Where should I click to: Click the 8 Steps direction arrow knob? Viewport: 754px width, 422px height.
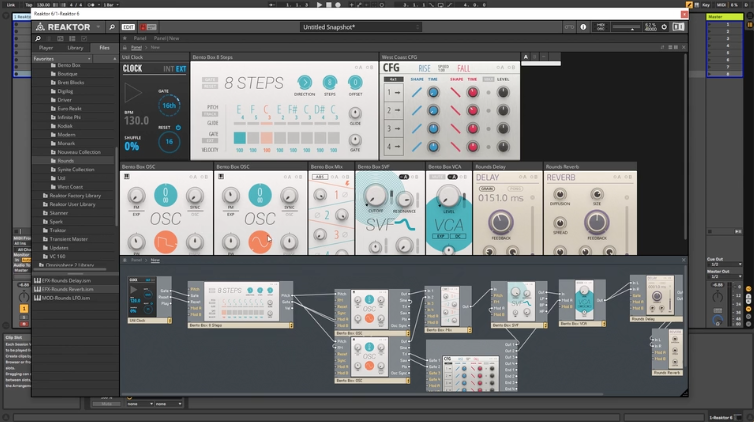tap(304, 82)
